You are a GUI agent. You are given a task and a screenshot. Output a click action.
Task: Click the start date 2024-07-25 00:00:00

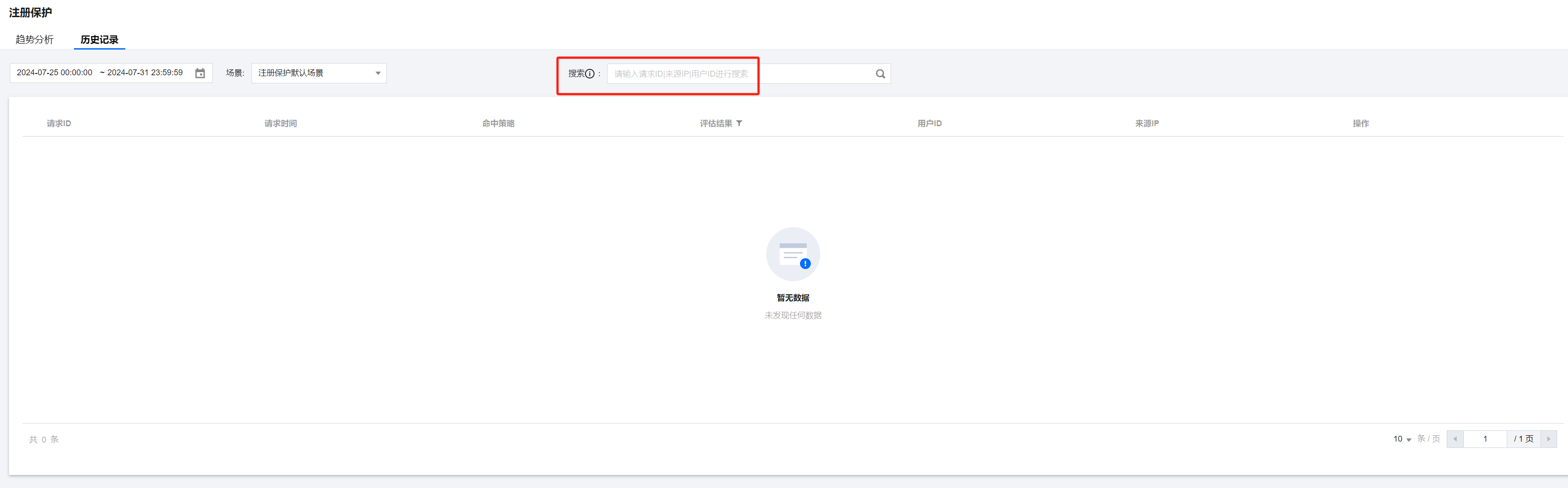pos(55,73)
